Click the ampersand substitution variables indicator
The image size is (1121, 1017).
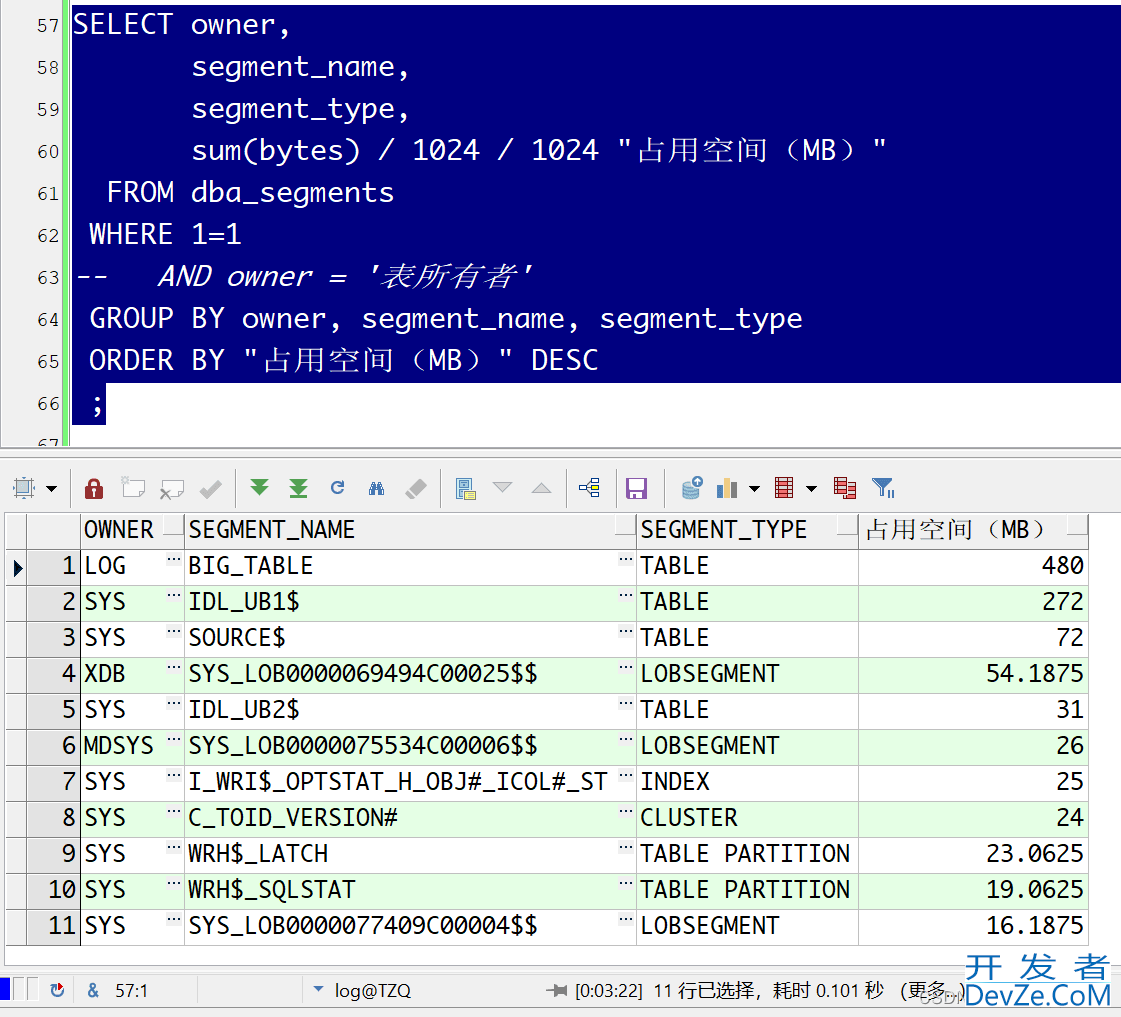pyautogui.click(x=93, y=991)
